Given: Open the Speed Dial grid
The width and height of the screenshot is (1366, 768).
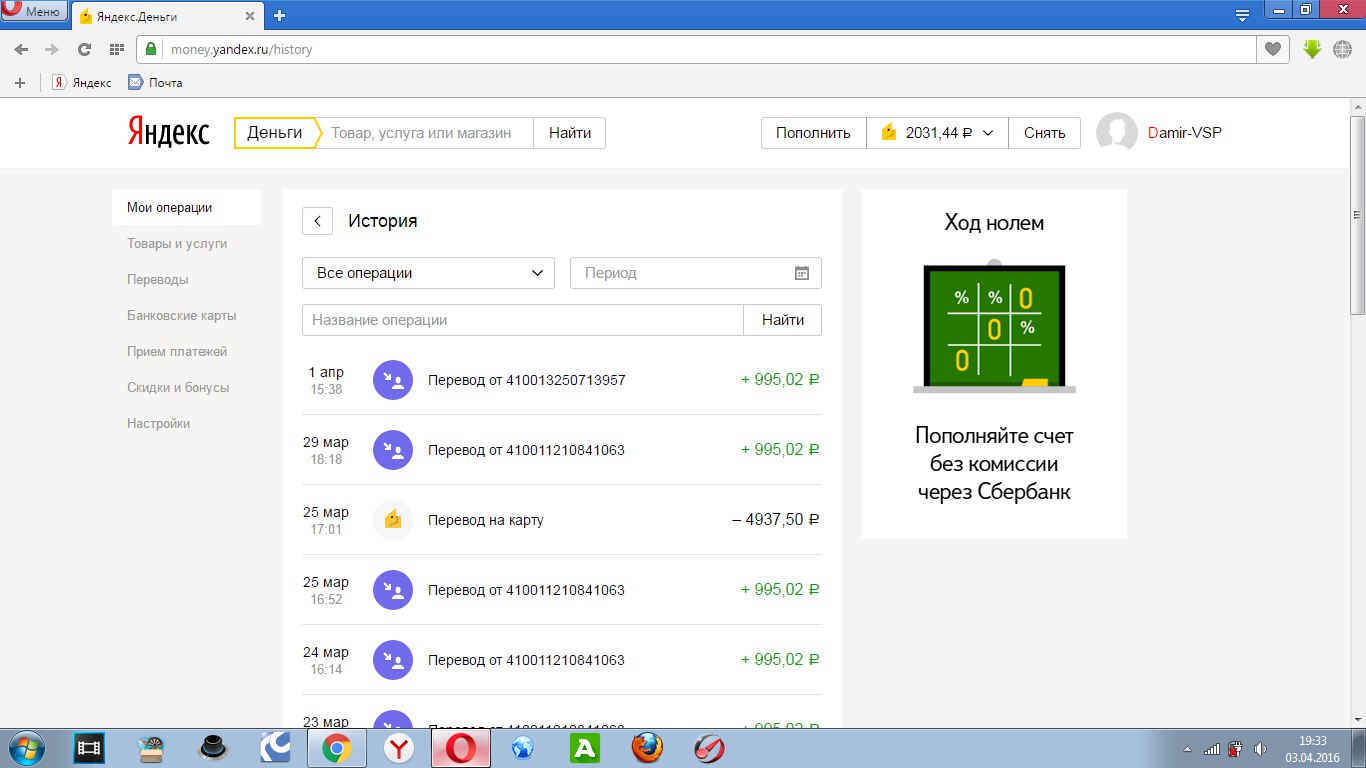Looking at the screenshot, I should pos(116,49).
